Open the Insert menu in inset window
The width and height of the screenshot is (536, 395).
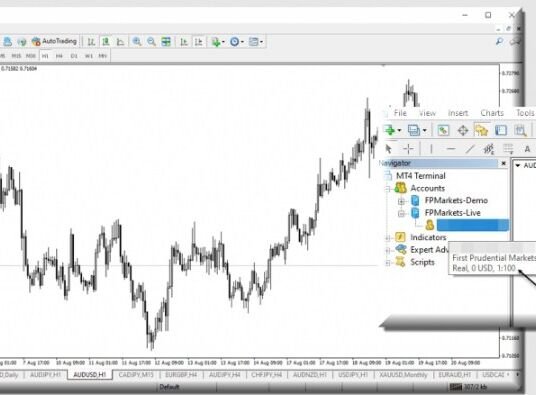[x=458, y=113]
